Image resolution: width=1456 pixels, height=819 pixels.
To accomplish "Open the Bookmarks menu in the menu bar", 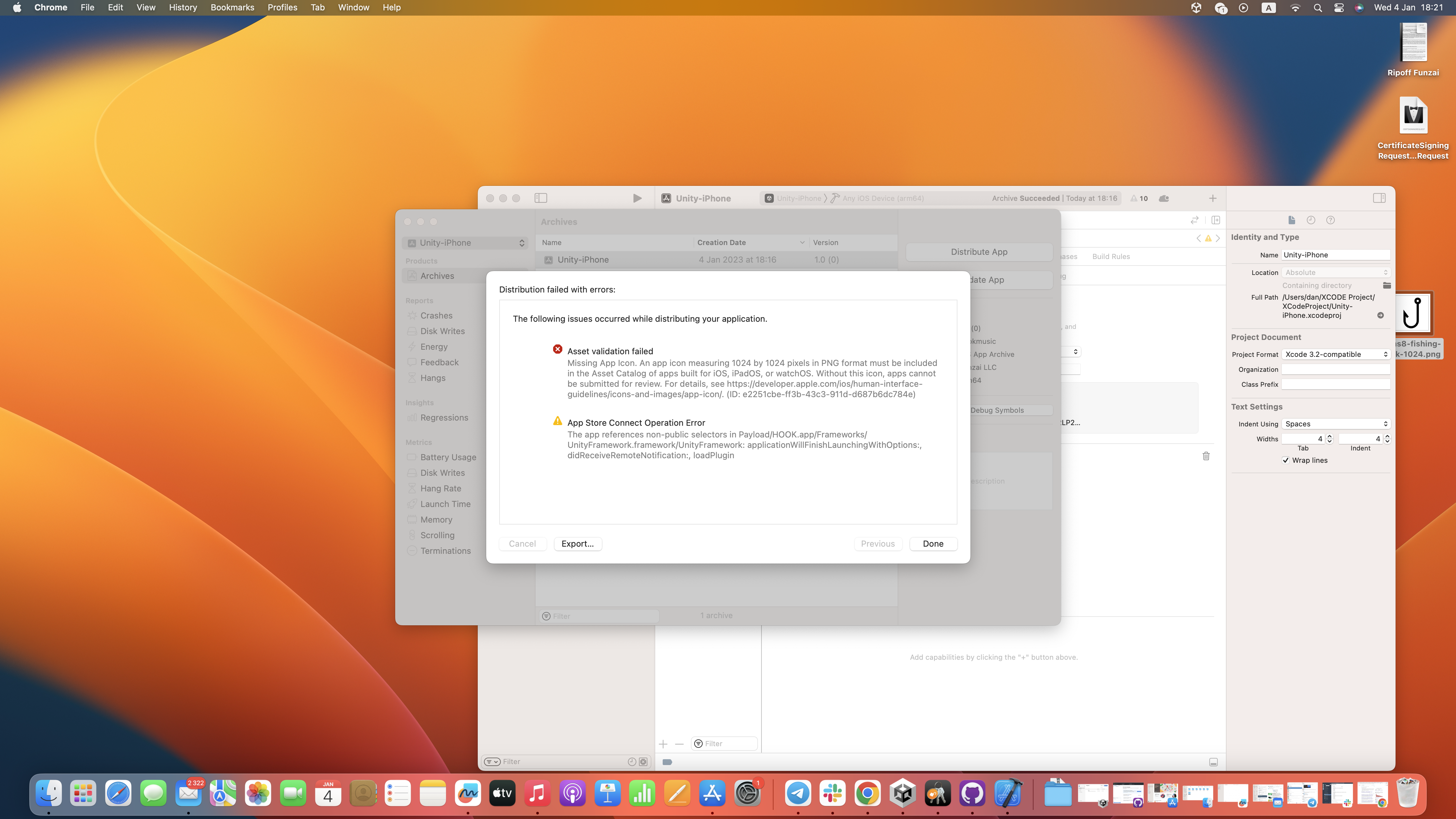I will point(232,7).
